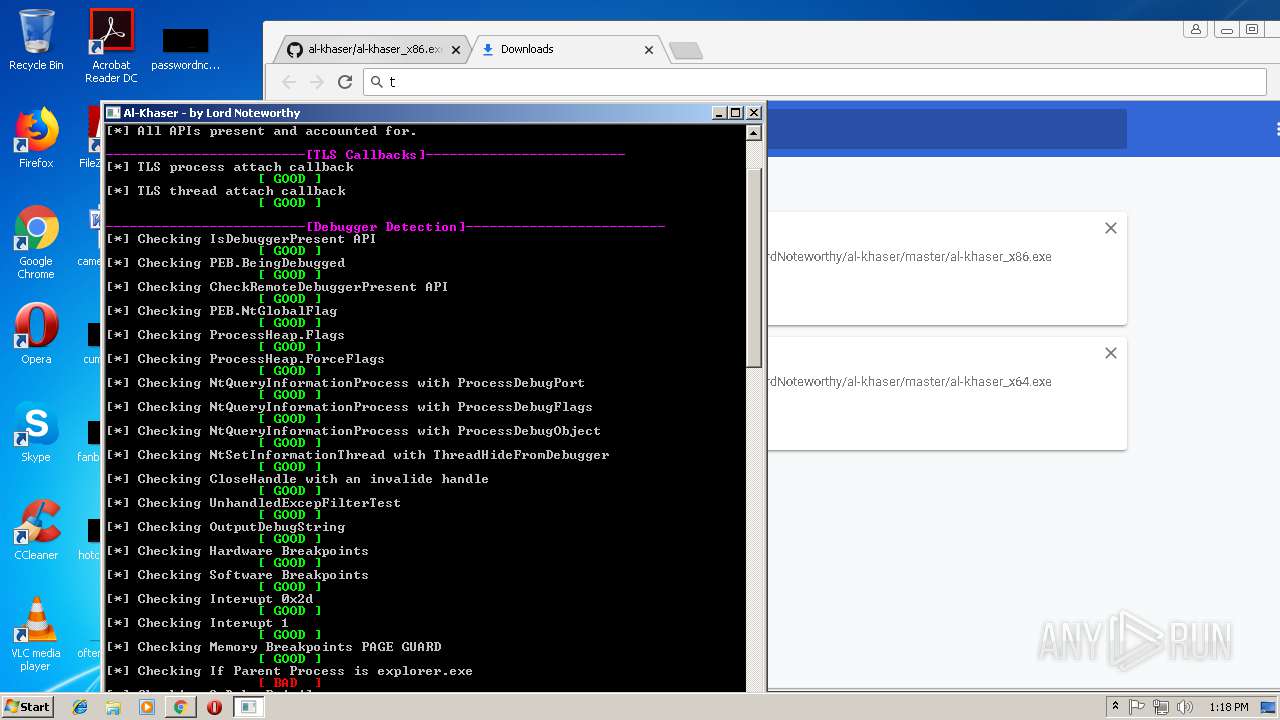Open Internet Explorer from the taskbar
Viewport: 1280px width, 720px height.
click(x=80, y=707)
